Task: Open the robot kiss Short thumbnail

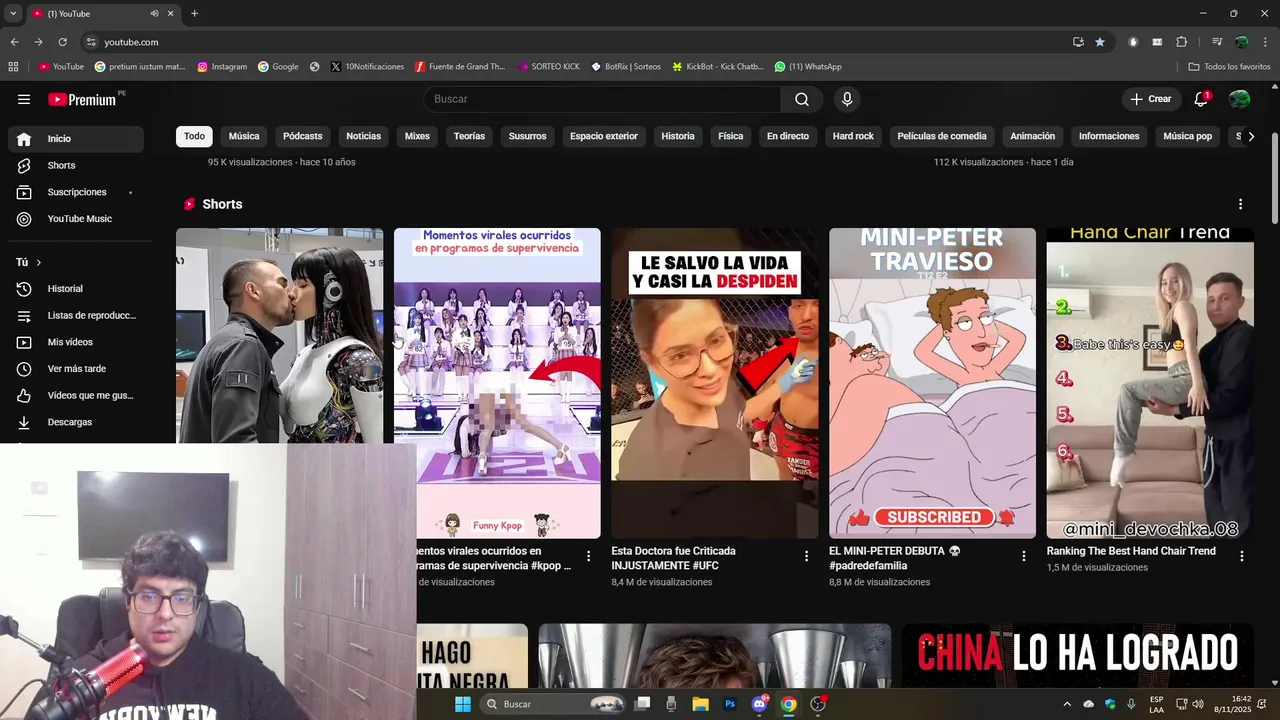Action: pyautogui.click(x=279, y=335)
